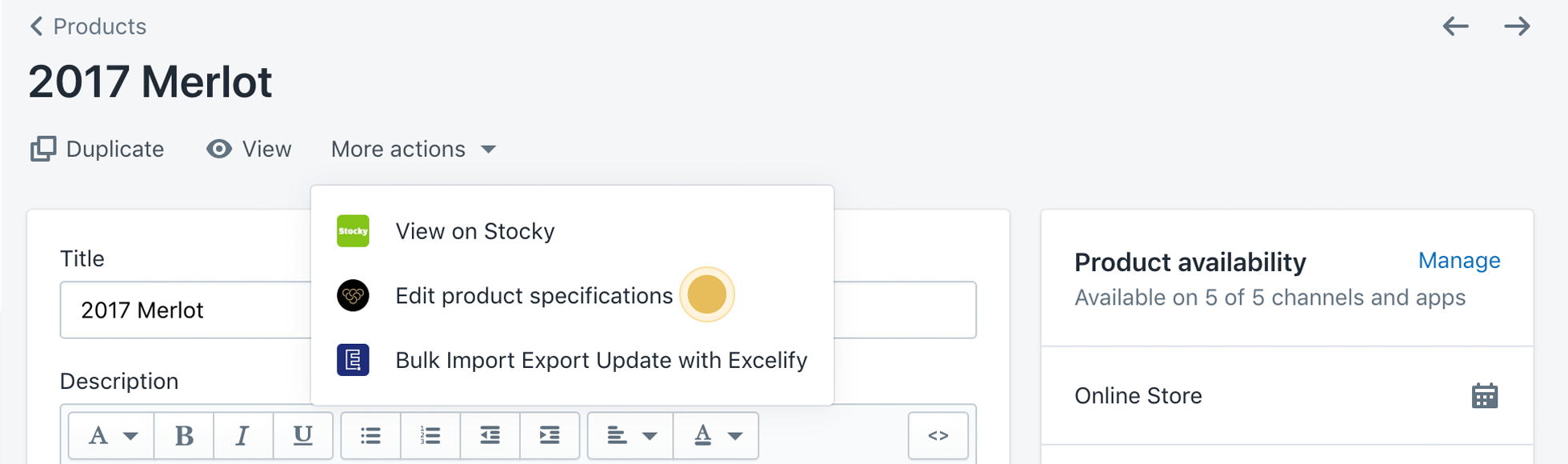Insert a bulleted list
1568x464 pixels.
tap(370, 435)
